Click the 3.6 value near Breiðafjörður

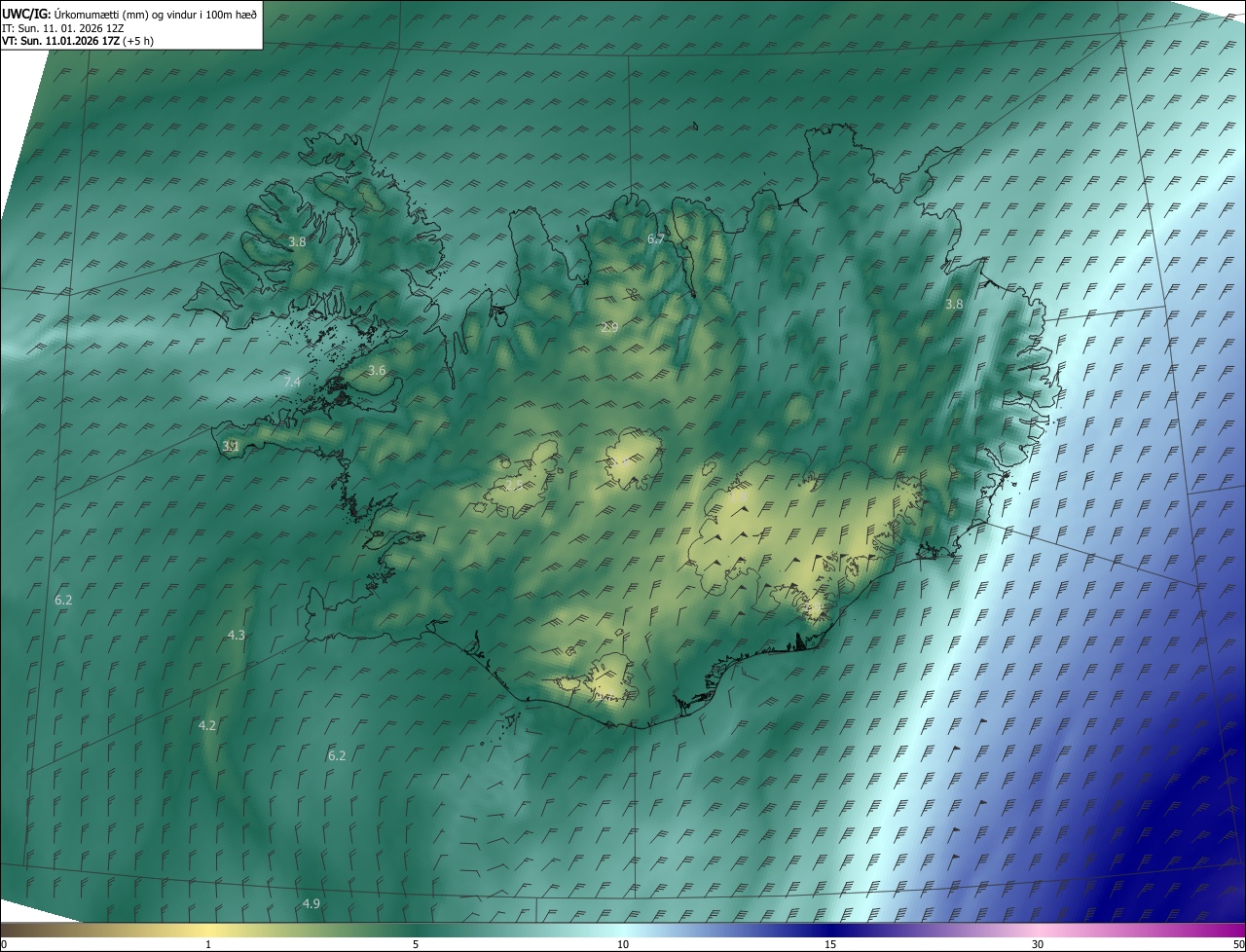pyautogui.click(x=377, y=371)
